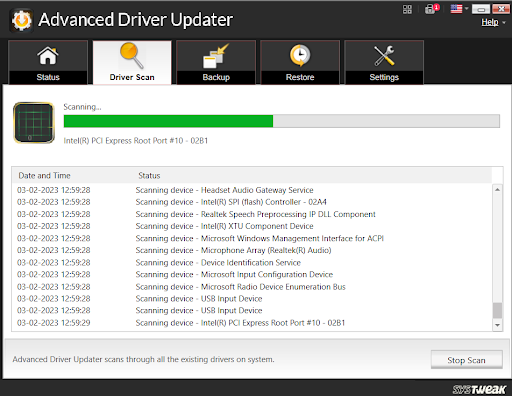The width and height of the screenshot is (512, 396).
Task: Select the Microphone Array (Realtek(R) Audio) row
Action: [252, 250]
